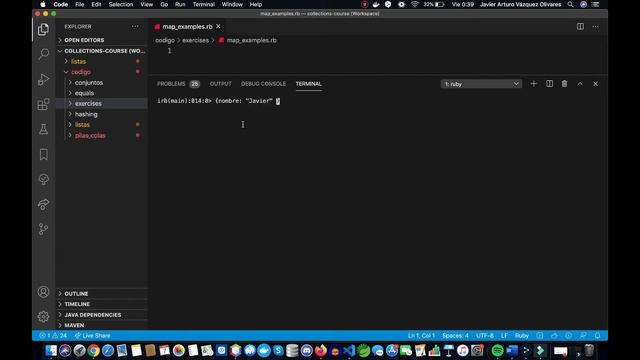Open Explorer Views and More Actions
Image resolution: width=640 pixels, height=360 pixels.
pyautogui.click(x=135, y=27)
